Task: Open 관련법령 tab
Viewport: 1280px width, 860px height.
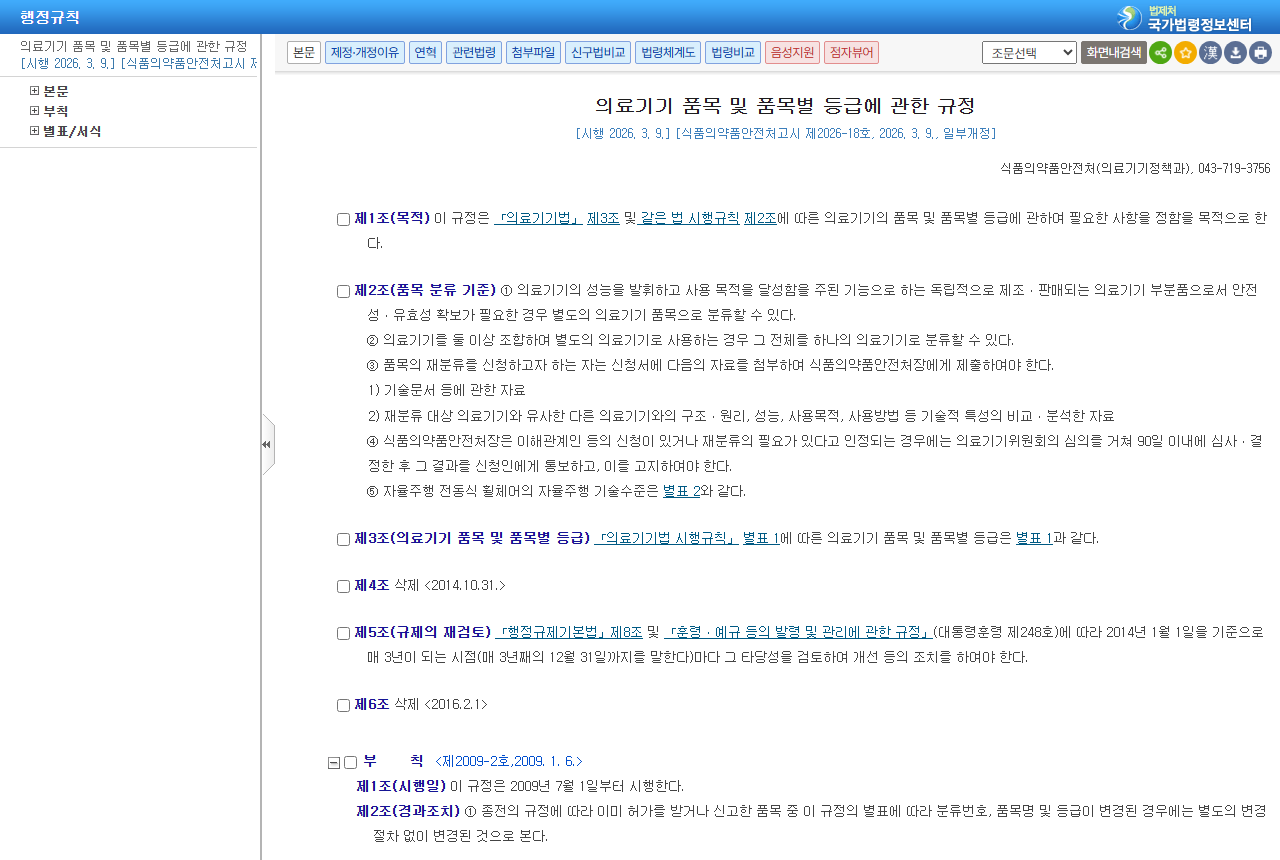Action: point(474,52)
